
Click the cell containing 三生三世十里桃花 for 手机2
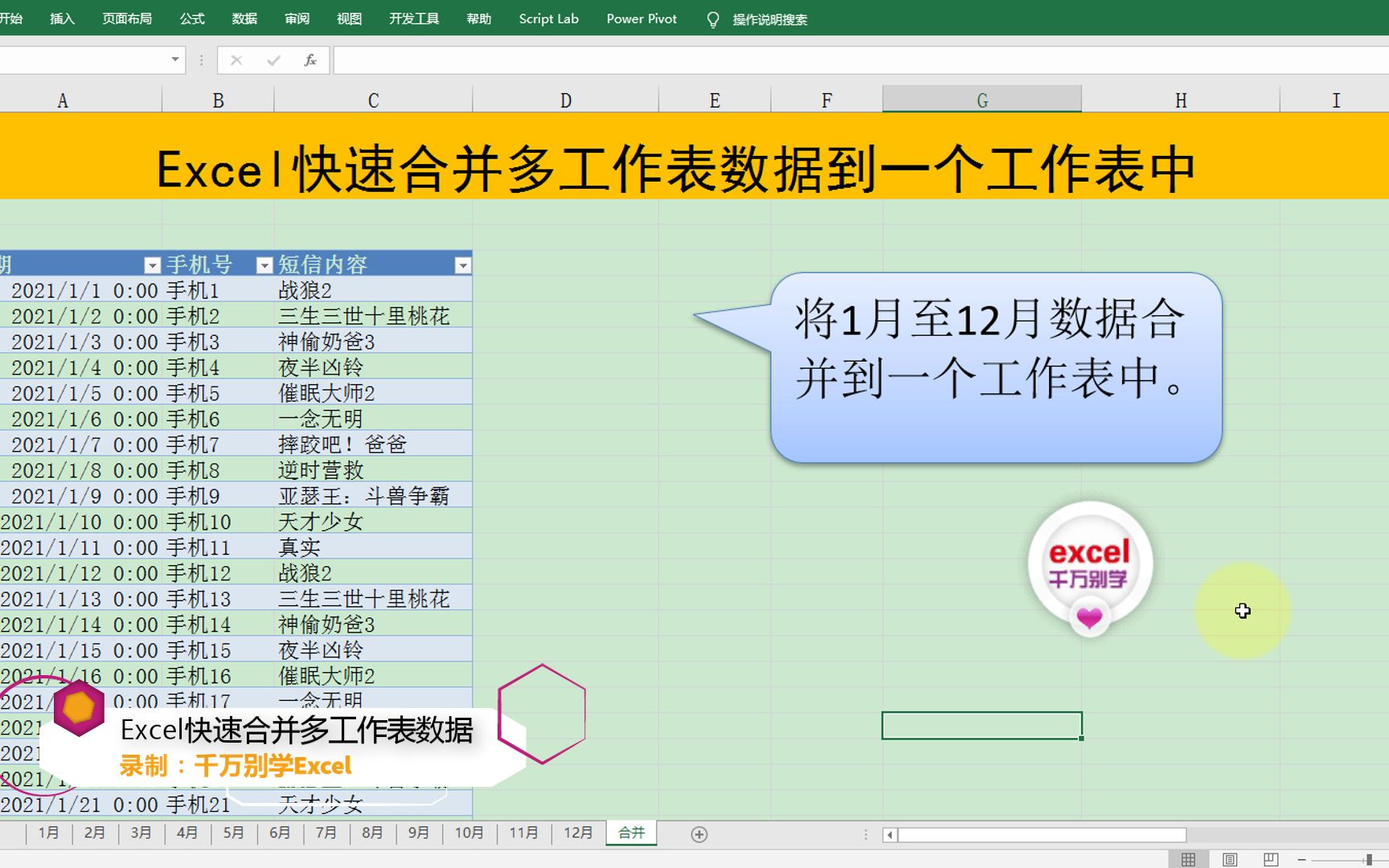373,316
